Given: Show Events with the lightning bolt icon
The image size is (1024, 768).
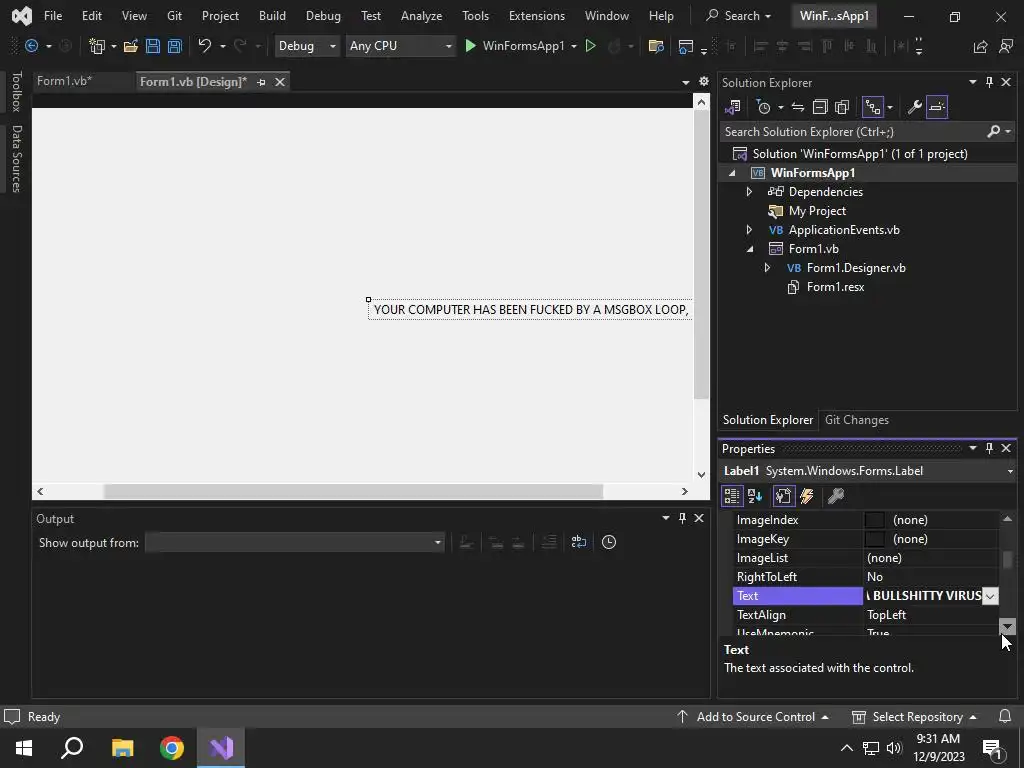Looking at the screenshot, I should point(807,496).
